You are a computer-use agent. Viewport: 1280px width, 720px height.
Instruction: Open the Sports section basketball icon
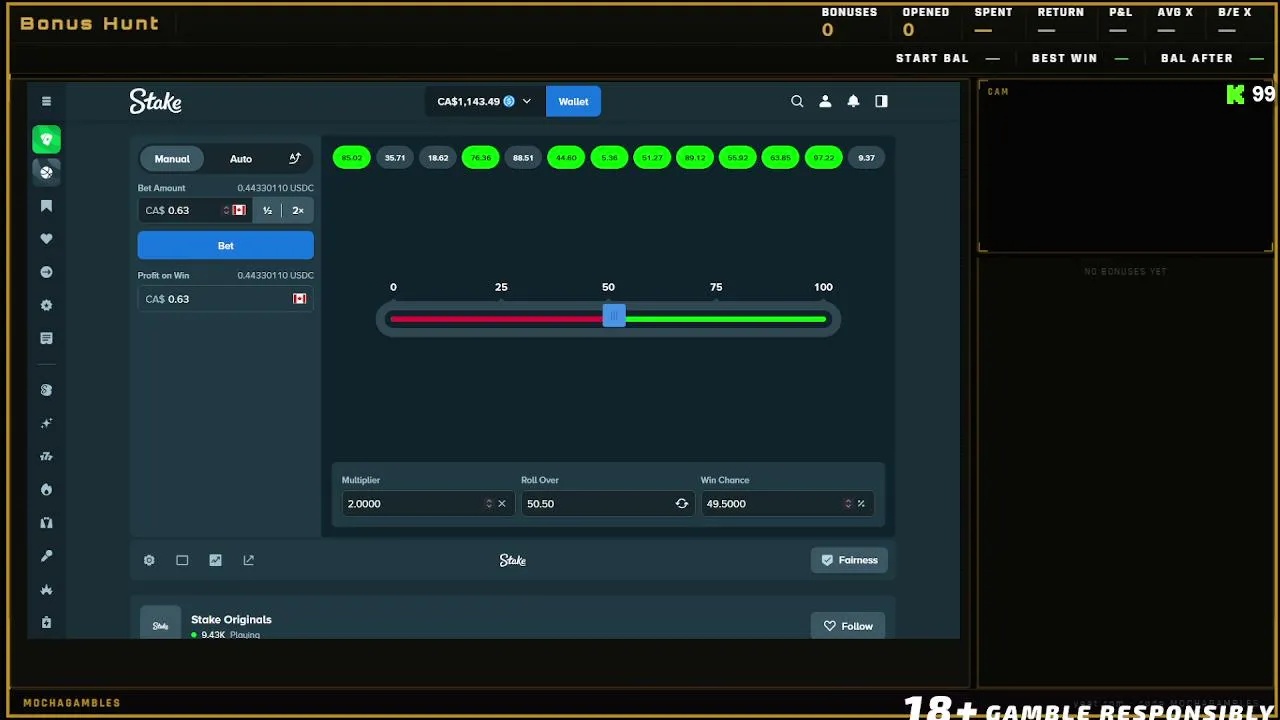coord(46,172)
